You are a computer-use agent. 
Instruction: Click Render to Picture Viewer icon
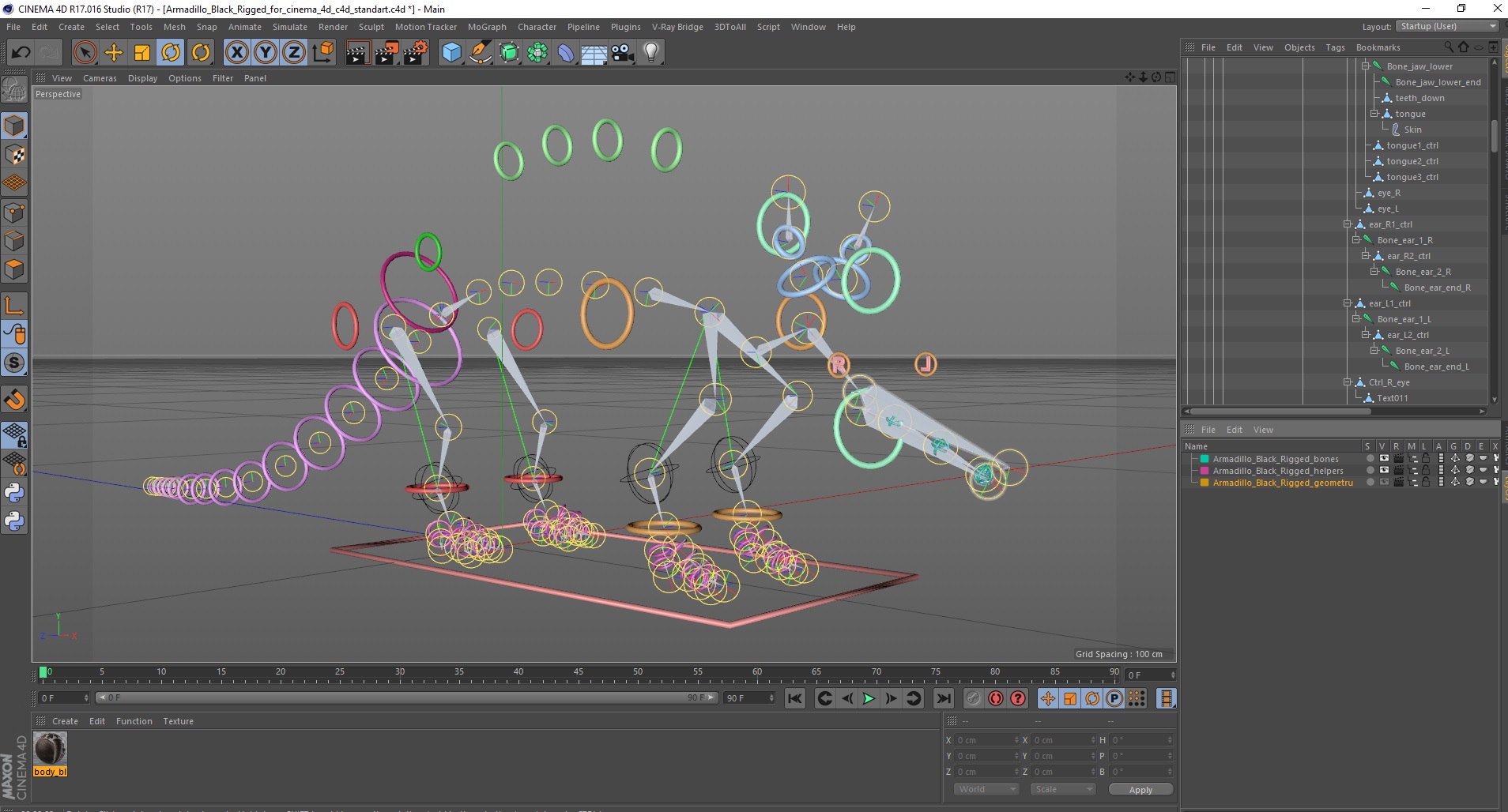point(386,53)
